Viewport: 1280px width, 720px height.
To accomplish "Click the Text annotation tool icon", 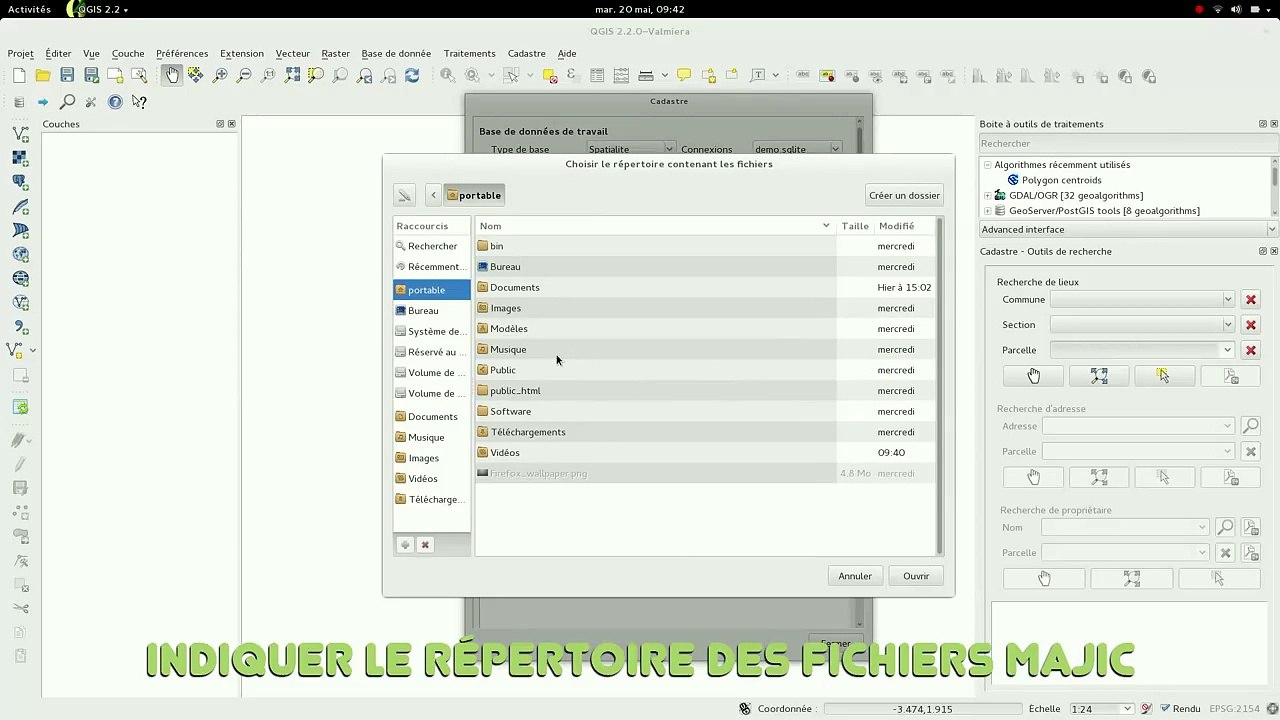I will (758, 76).
